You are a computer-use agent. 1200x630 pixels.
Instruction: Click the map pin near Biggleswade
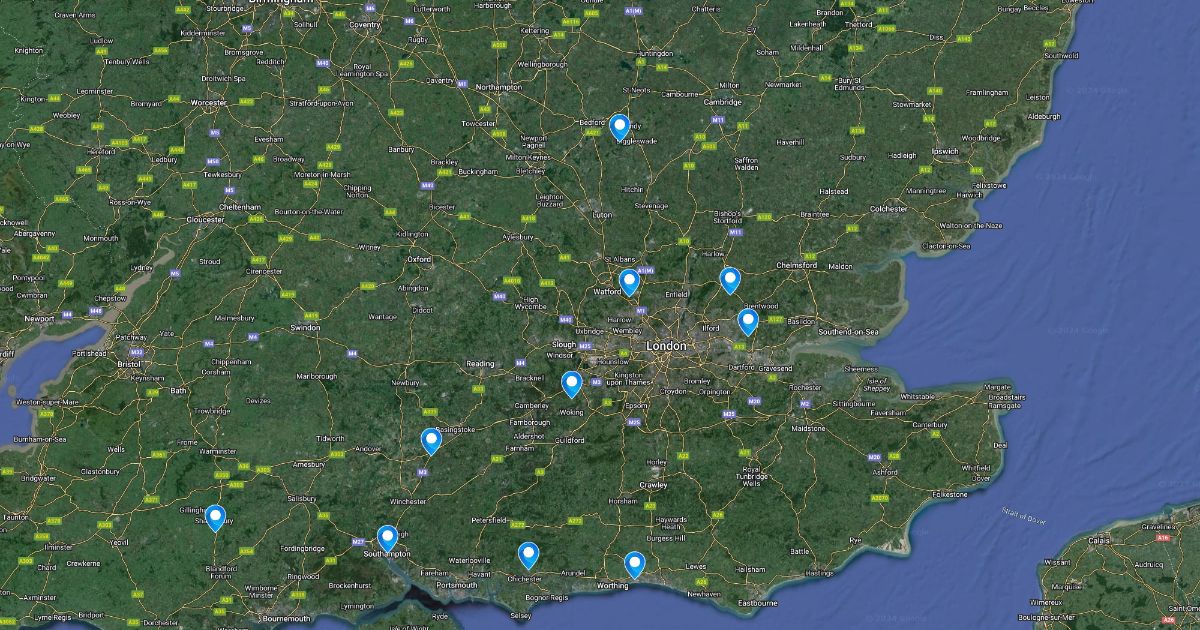point(620,127)
